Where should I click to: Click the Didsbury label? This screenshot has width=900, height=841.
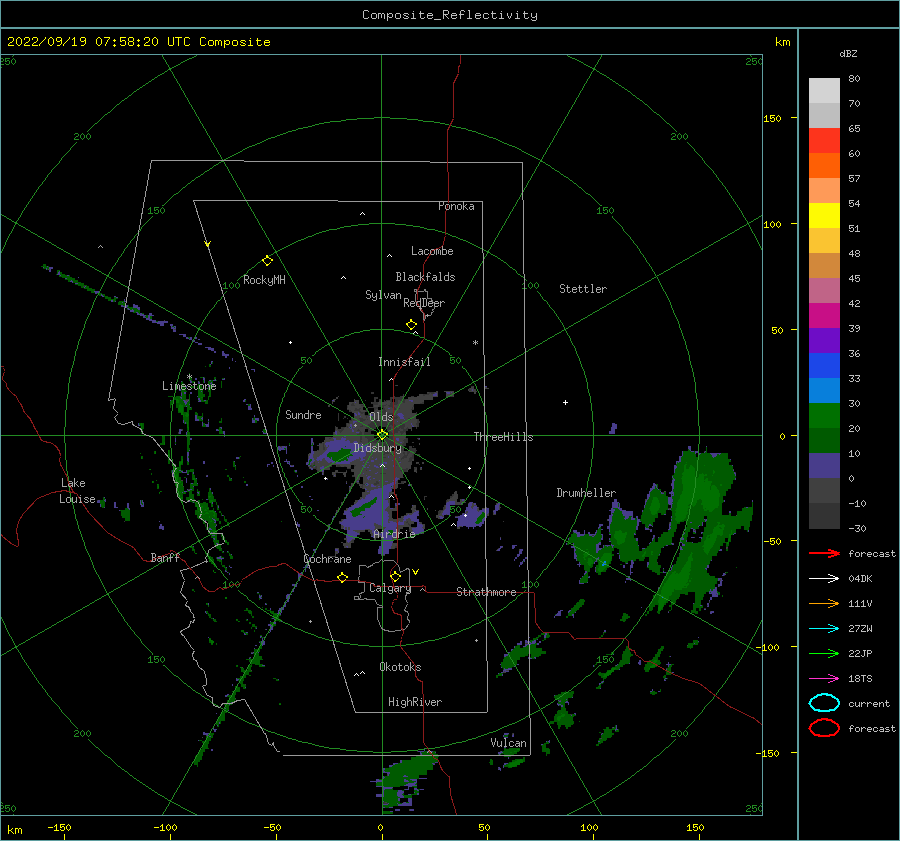point(378,448)
